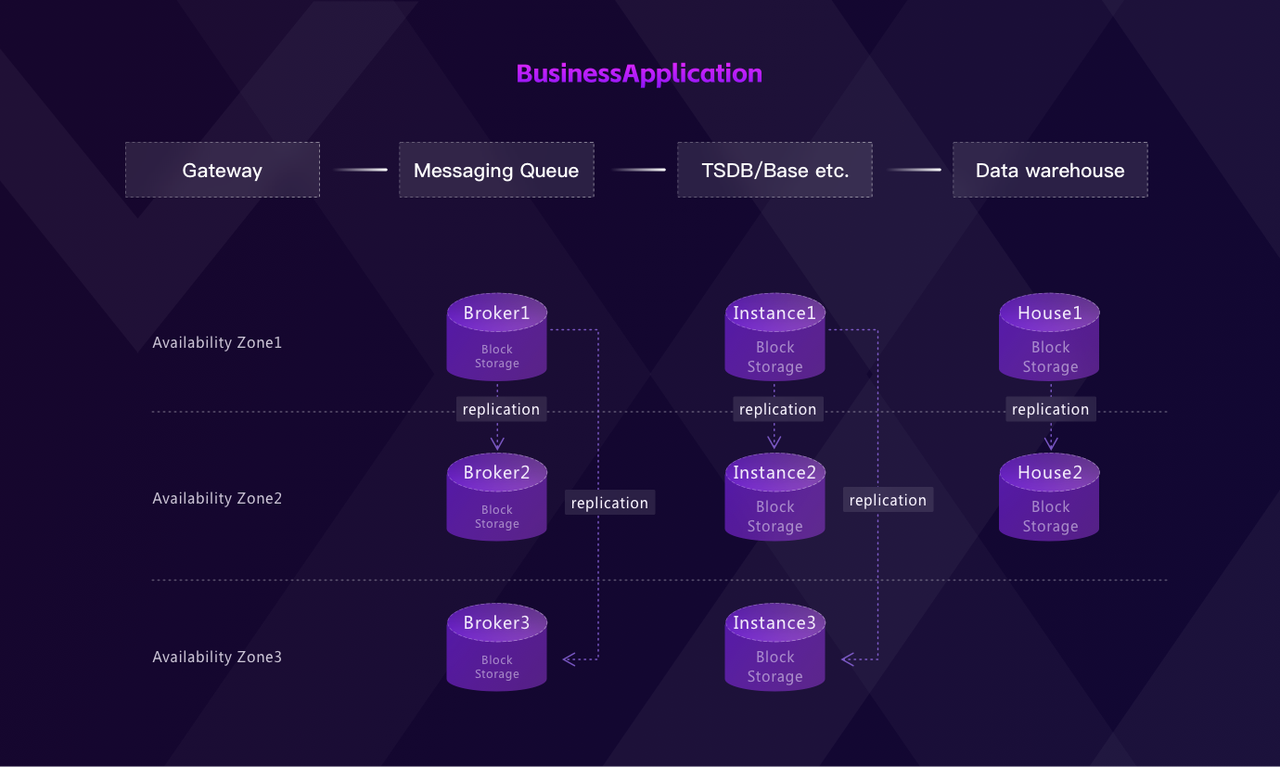Select the Instance2 block storage icon

(775, 497)
